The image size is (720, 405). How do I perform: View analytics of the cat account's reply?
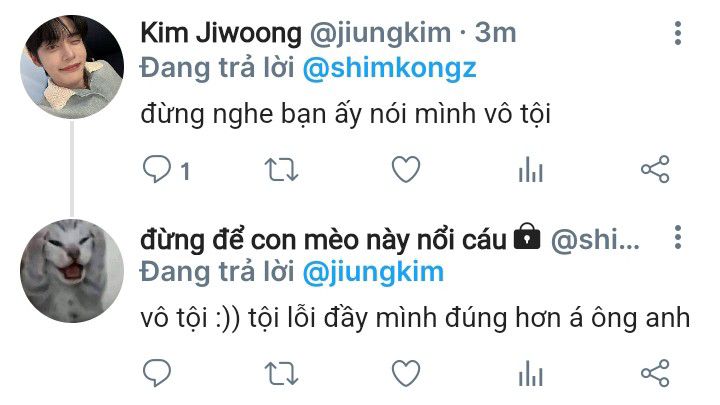click(530, 373)
